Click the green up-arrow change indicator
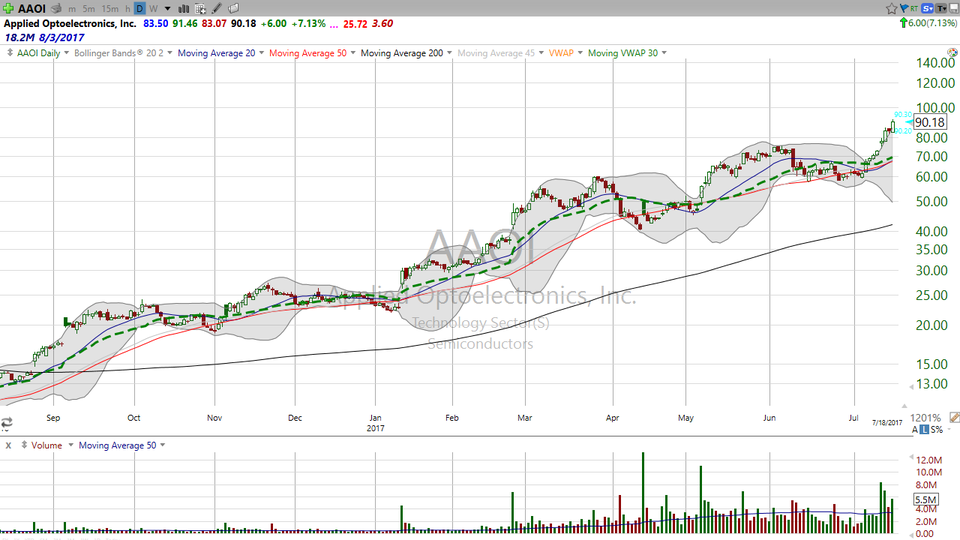The image size is (960, 540). click(903, 23)
